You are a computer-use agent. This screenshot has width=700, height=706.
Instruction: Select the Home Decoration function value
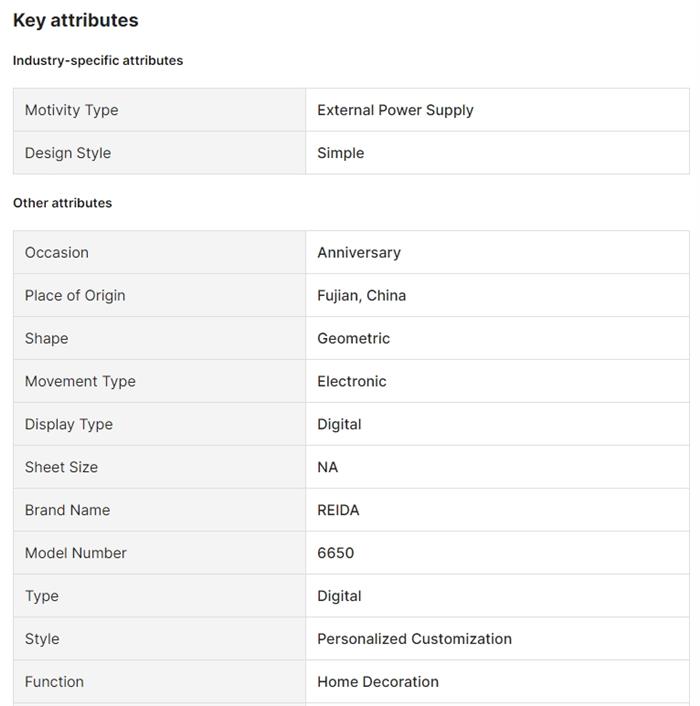[378, 682]
